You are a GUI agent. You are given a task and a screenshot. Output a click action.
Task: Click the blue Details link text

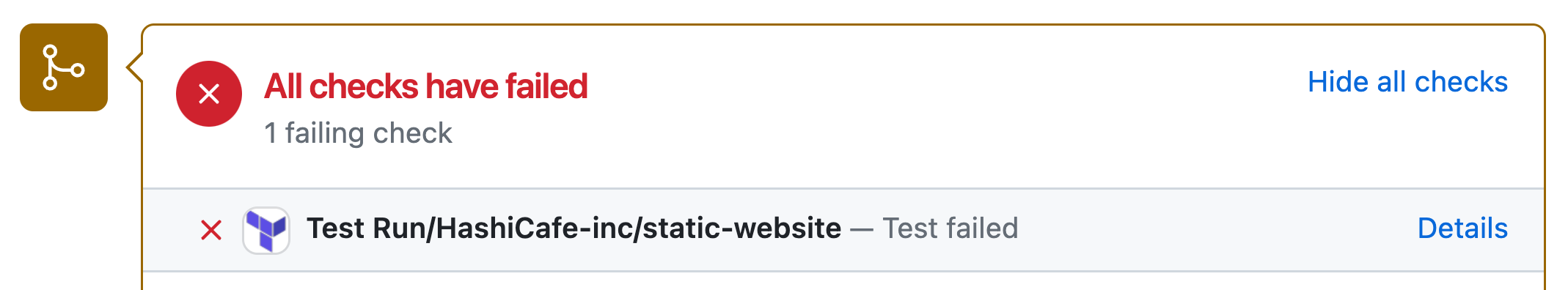click(1462, 228)
